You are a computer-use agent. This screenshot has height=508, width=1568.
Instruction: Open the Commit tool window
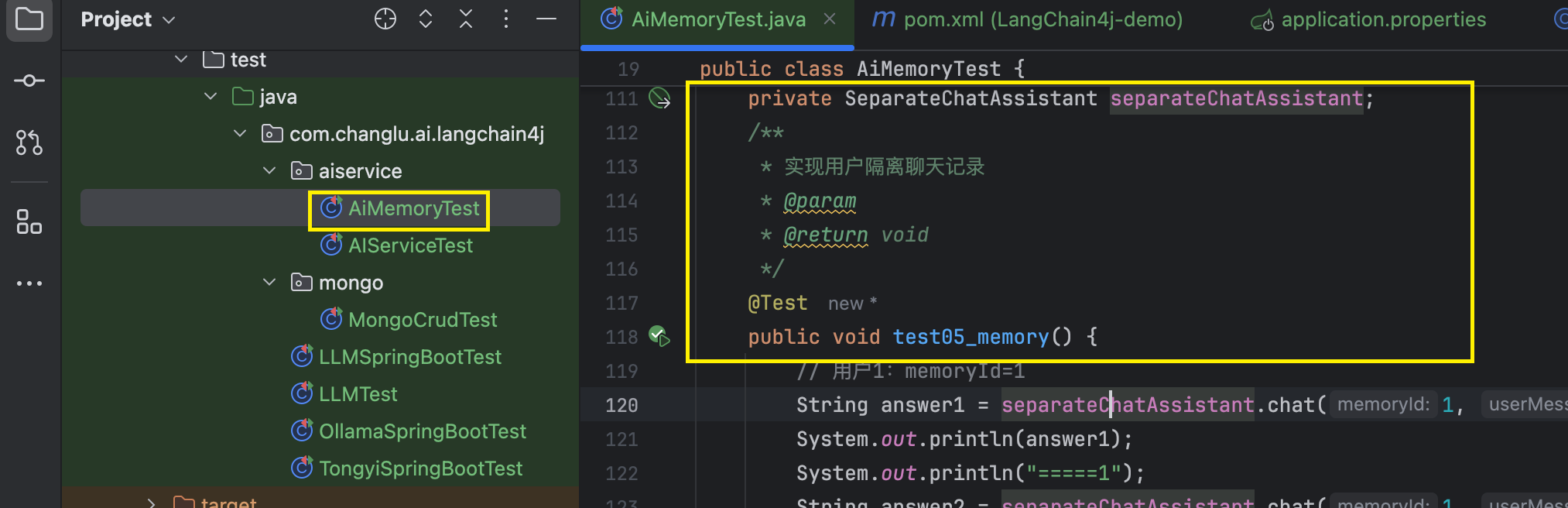pos(29,81)
